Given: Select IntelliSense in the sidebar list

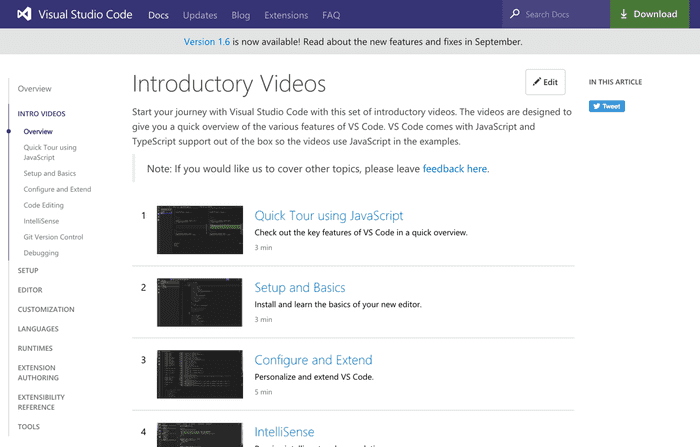Looking at the screenshot, I should (x=43, y=221).
